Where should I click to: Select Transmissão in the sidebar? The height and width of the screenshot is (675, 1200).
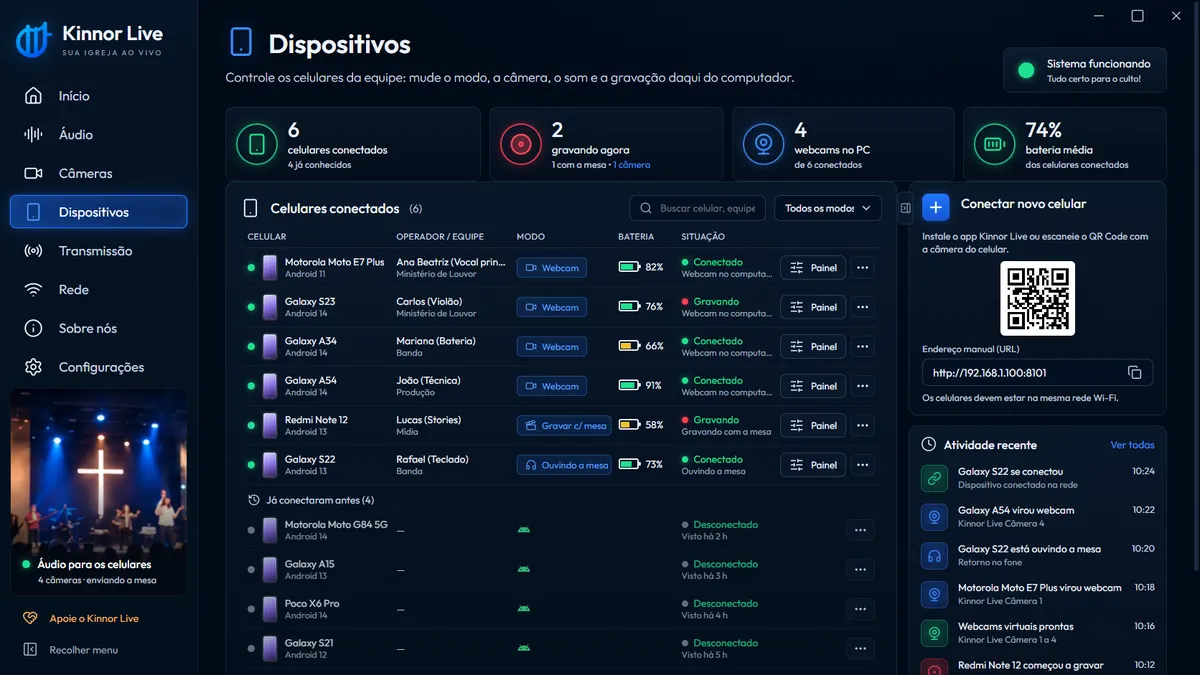(x=98, y=251)
